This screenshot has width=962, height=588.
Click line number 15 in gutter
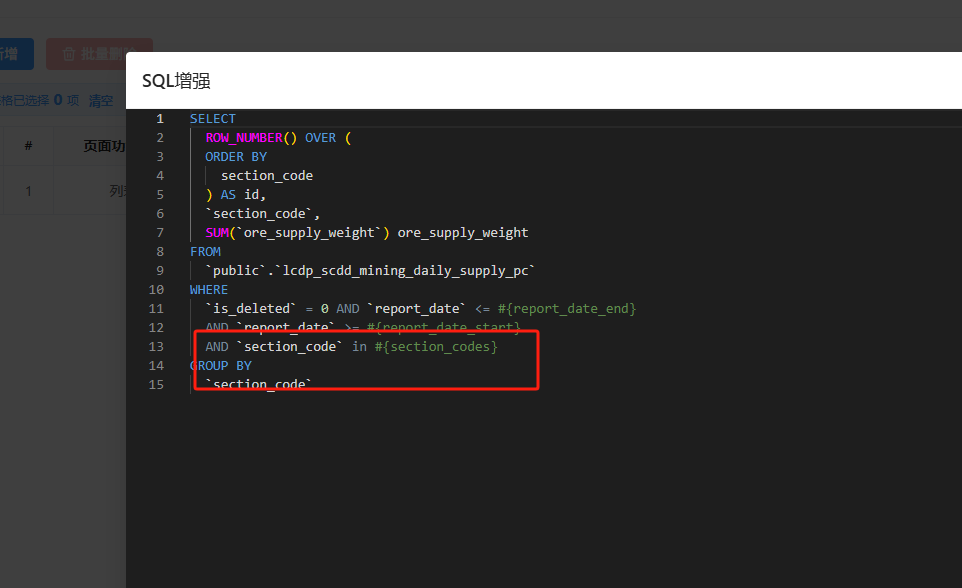pos(156,385)
